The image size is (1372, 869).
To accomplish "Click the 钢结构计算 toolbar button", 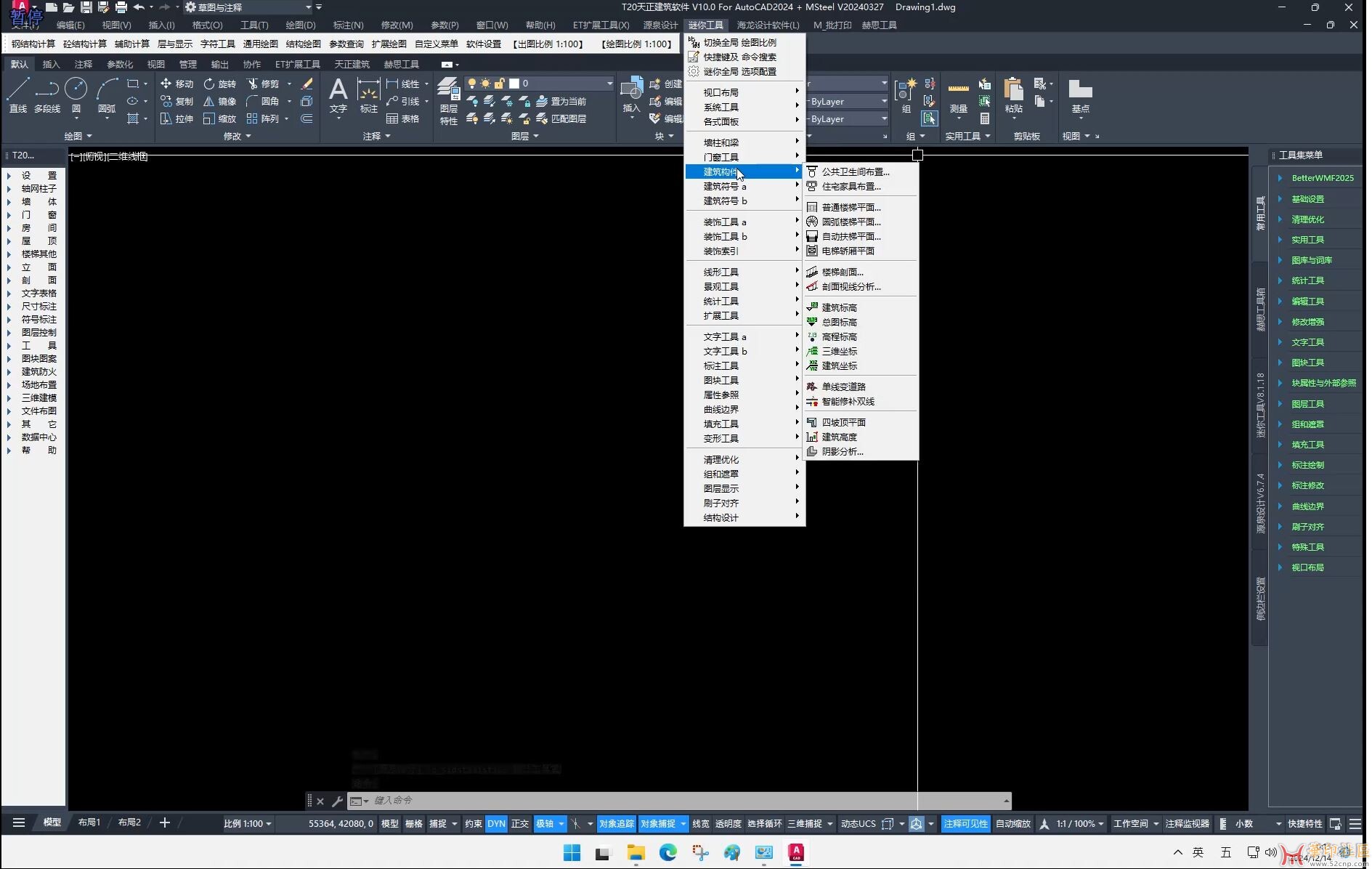I will (x=33, y=44).
